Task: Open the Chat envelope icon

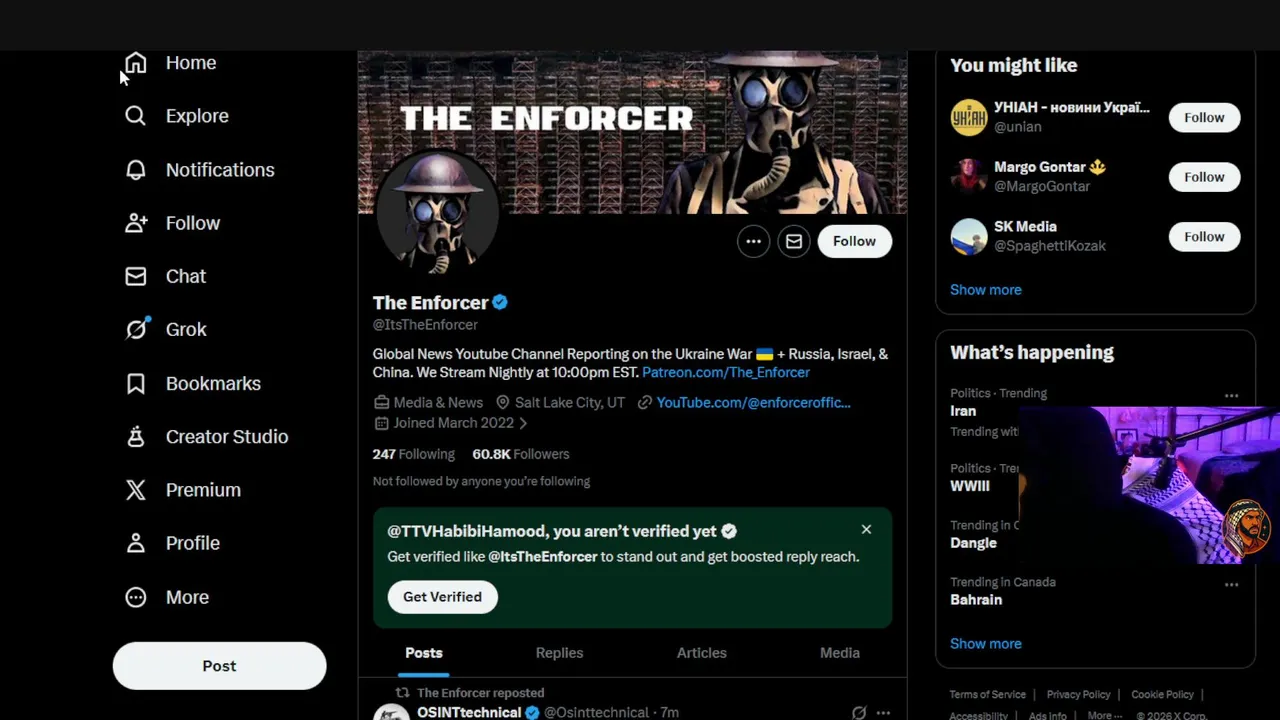Action: (x=136, y=276)
